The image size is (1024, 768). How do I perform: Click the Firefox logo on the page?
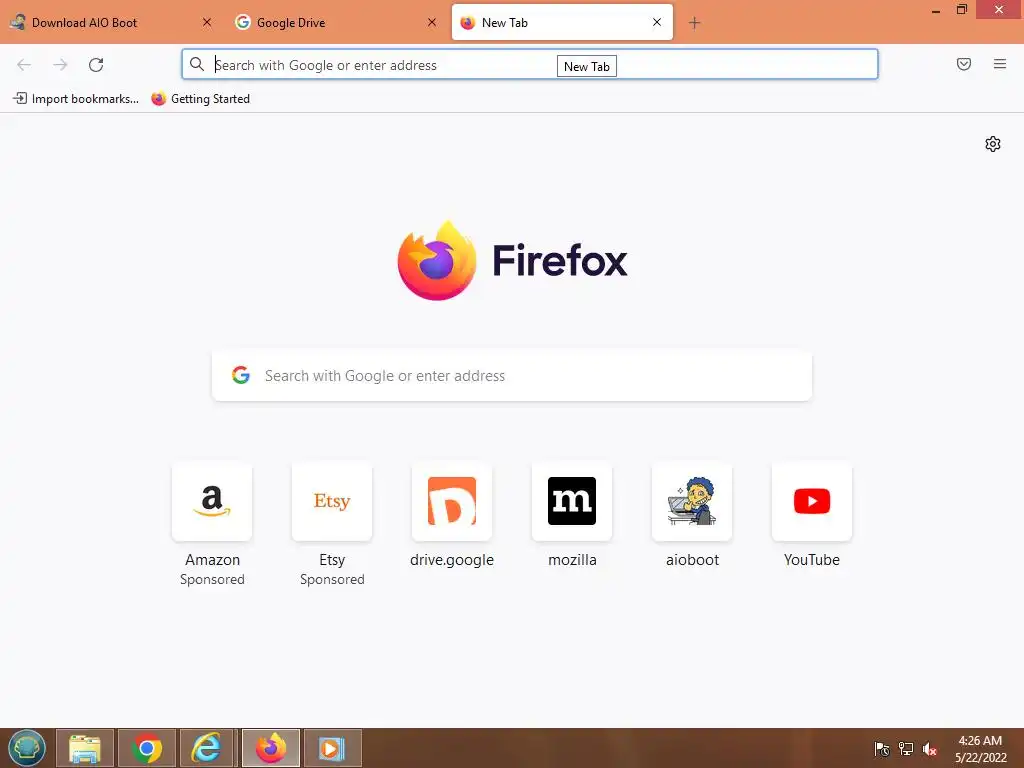(437, 261)
